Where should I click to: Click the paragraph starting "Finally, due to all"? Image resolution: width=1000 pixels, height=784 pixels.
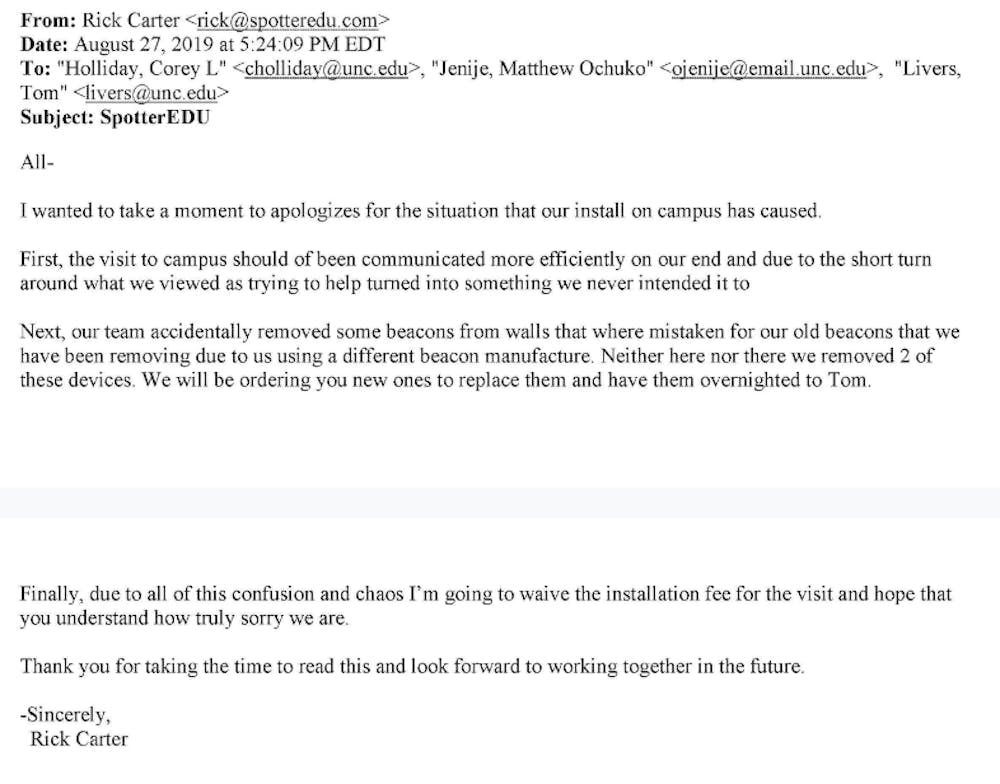click(x=485, y=606)
